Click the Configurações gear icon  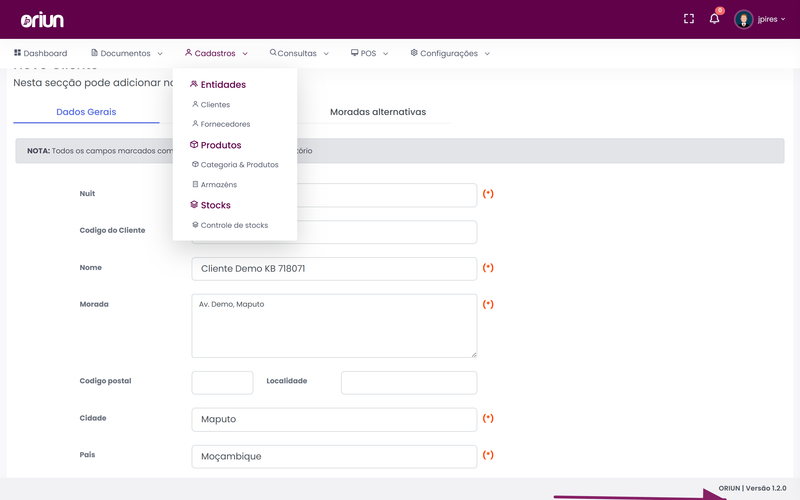[x=414, y=53]
